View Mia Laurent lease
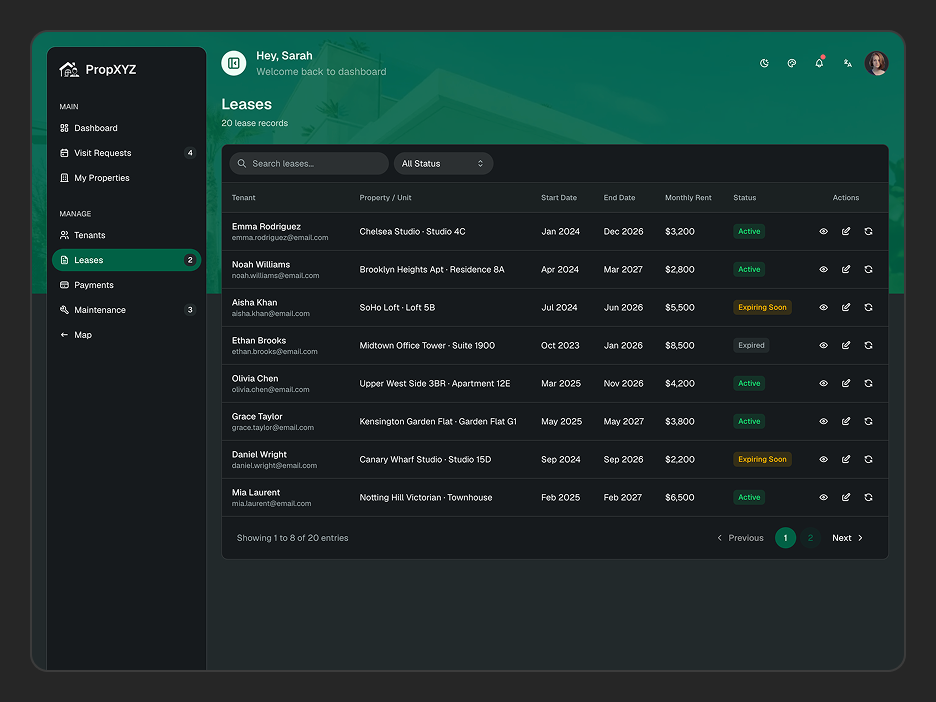 click(823, 497)
